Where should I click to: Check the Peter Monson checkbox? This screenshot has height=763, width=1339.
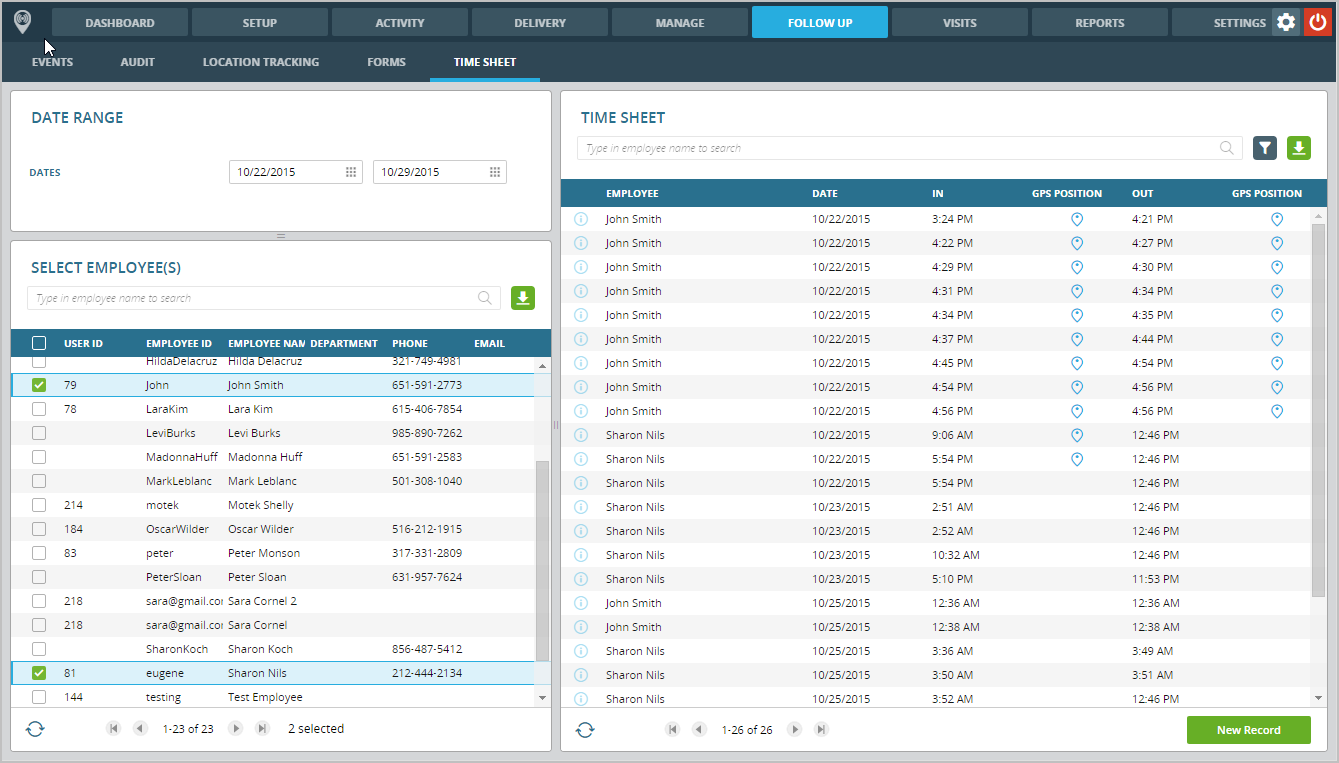coord(39,553)
